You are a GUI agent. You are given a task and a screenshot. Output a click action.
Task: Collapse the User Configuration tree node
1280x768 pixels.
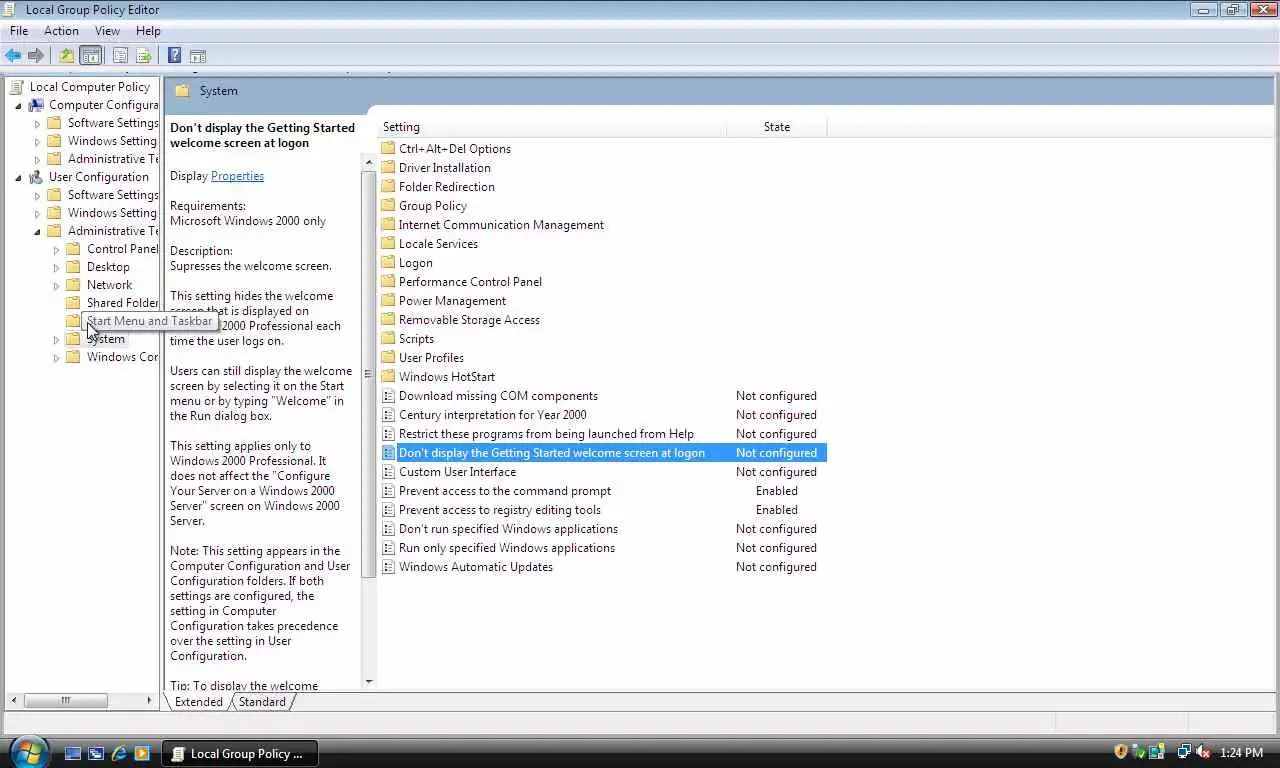[x=18, y=177]
